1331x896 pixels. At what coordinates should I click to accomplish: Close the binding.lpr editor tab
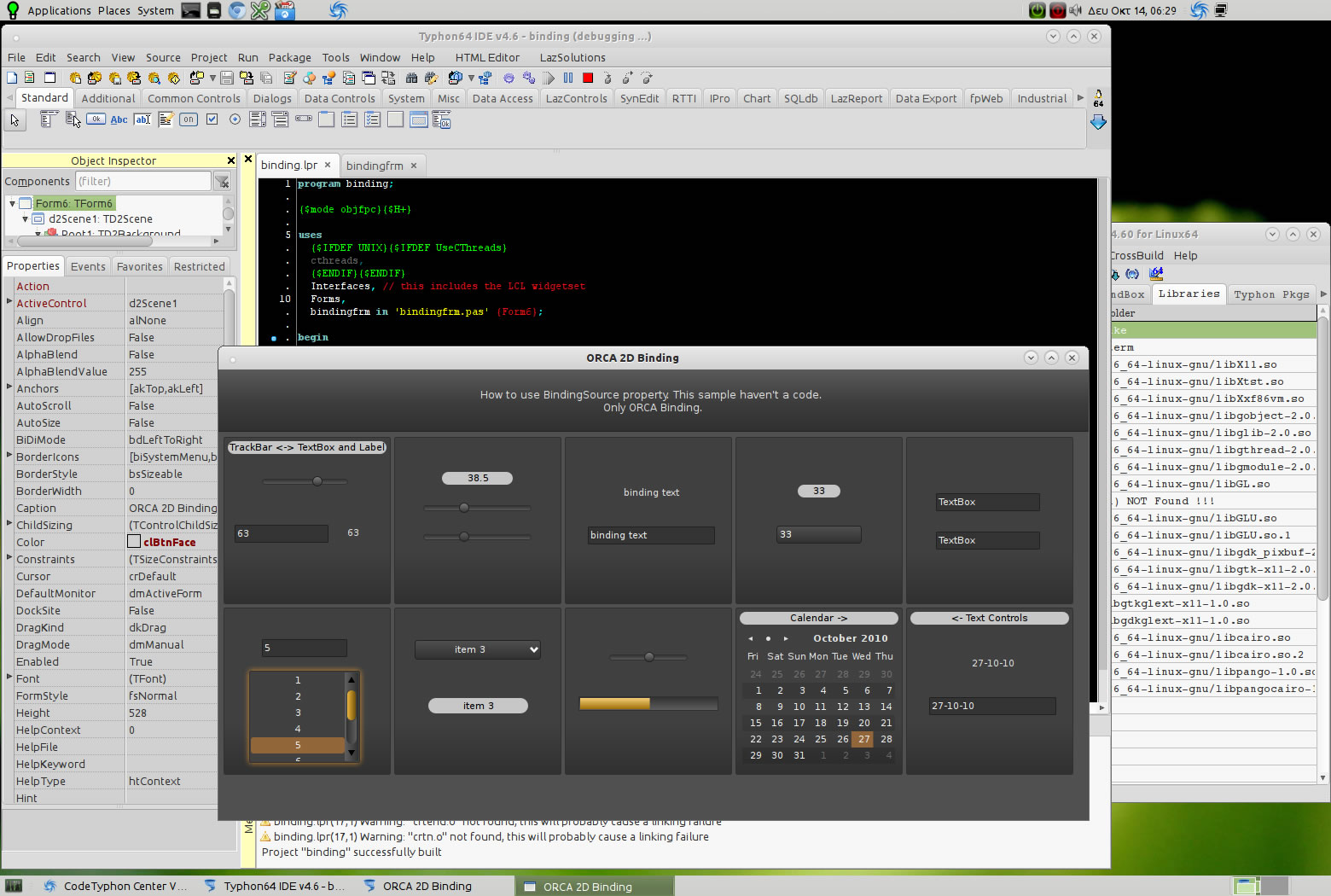click(328, 165)
